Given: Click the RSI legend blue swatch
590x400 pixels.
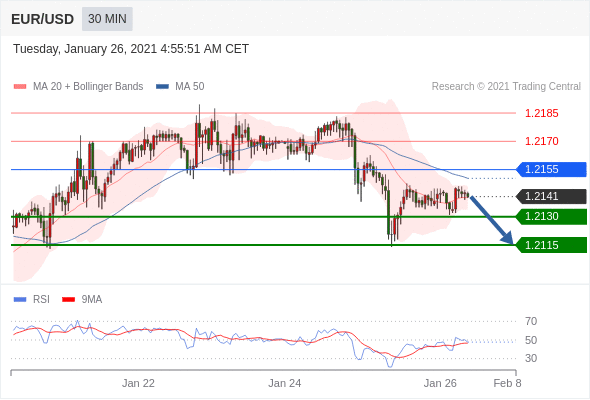Looking at the screenshot, I should 20,300.
